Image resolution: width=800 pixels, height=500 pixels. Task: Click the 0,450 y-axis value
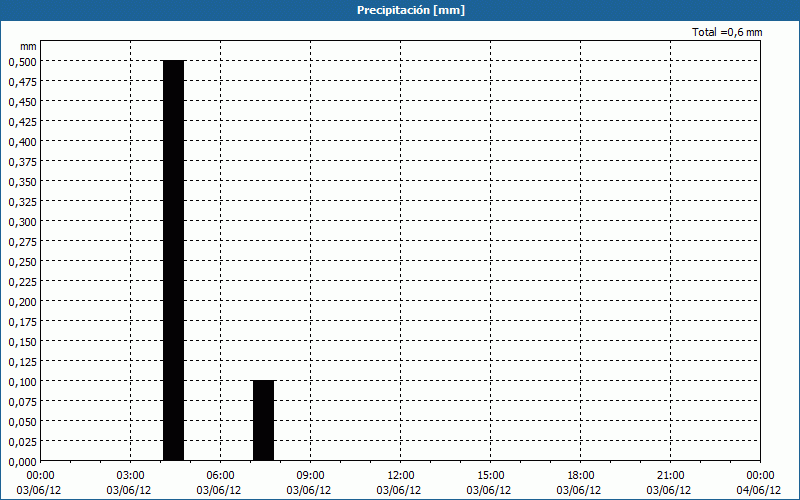click(x=23, y=102)
